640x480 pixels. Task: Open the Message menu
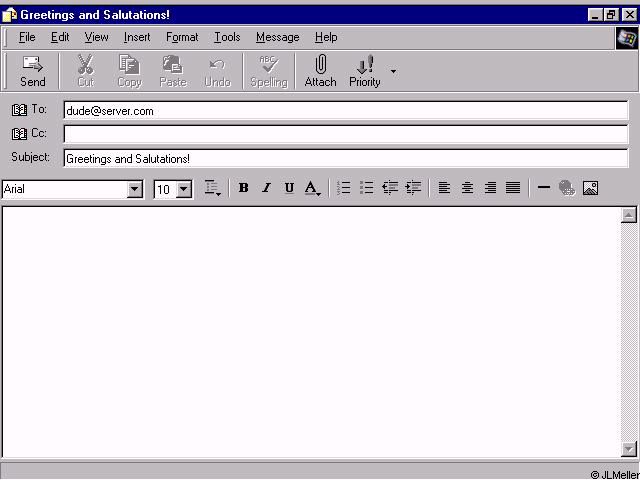point(278,38)
